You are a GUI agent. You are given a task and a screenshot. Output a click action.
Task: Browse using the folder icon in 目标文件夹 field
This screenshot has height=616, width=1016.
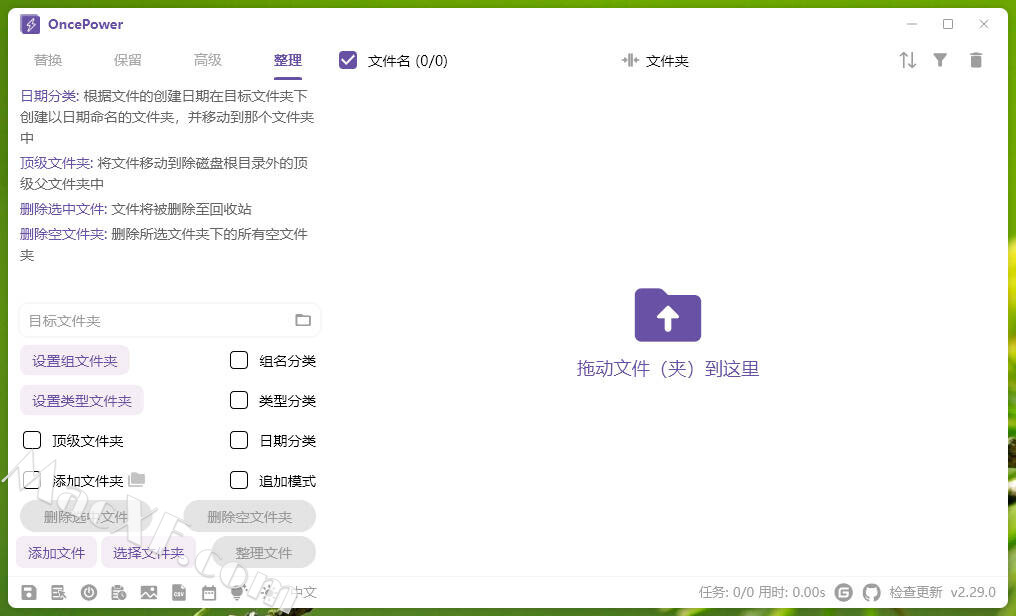pos(303,320)
